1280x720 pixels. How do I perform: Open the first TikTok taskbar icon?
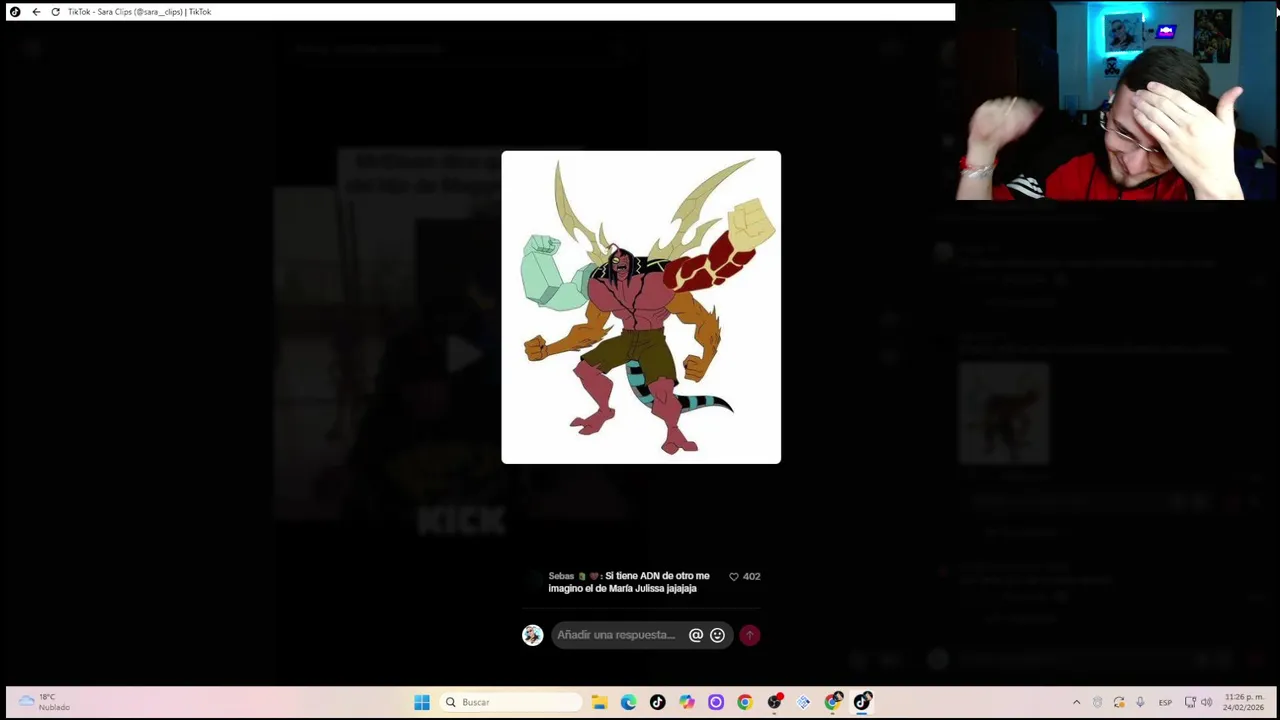tap(657, 702)
